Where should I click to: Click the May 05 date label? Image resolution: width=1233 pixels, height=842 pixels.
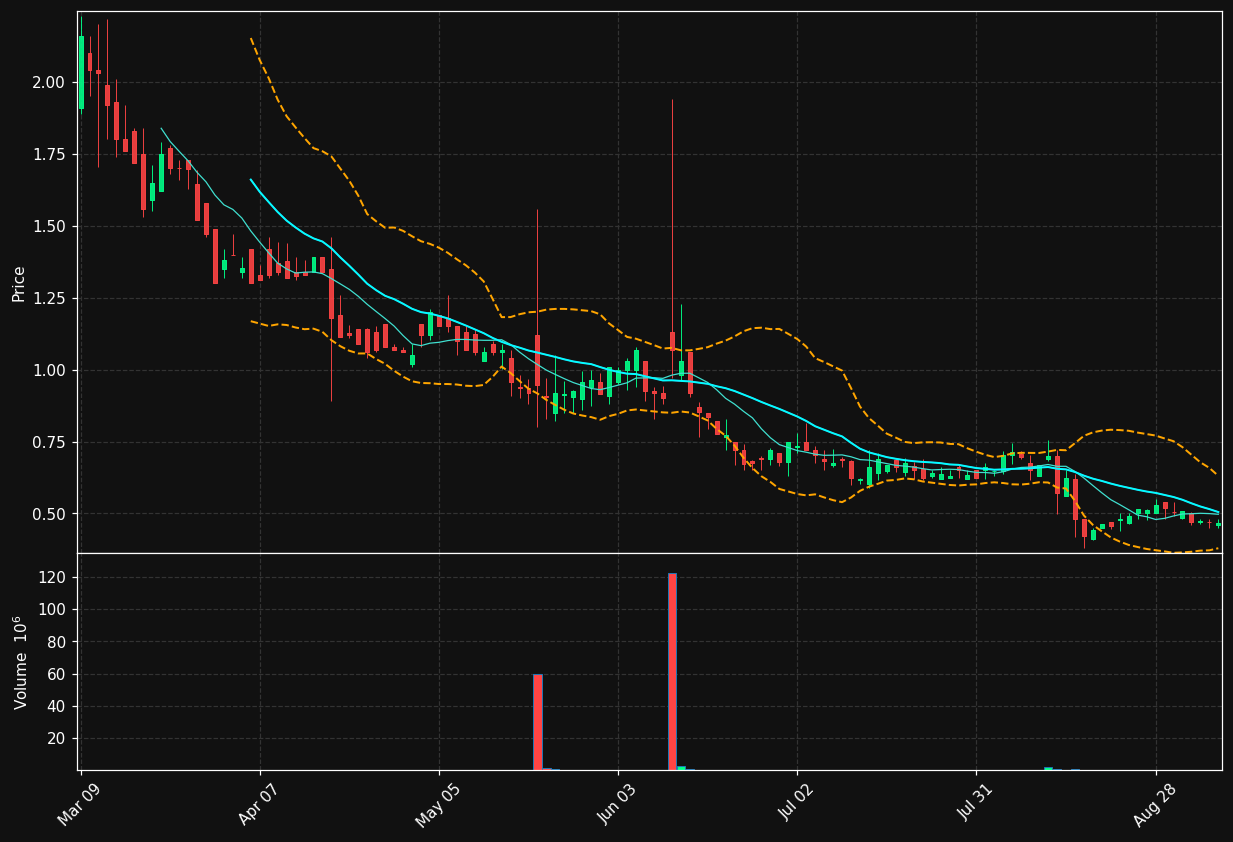[x=437, y=804]
